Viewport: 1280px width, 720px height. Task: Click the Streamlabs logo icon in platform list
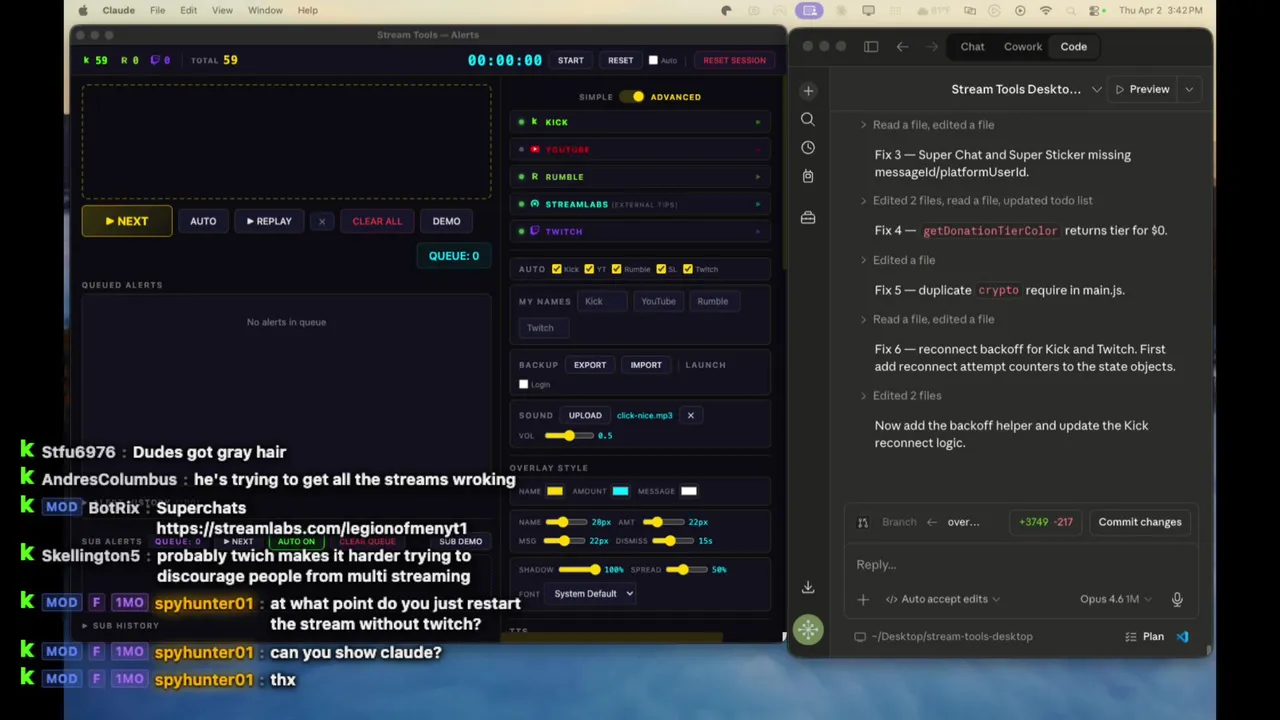pos(534,204)
